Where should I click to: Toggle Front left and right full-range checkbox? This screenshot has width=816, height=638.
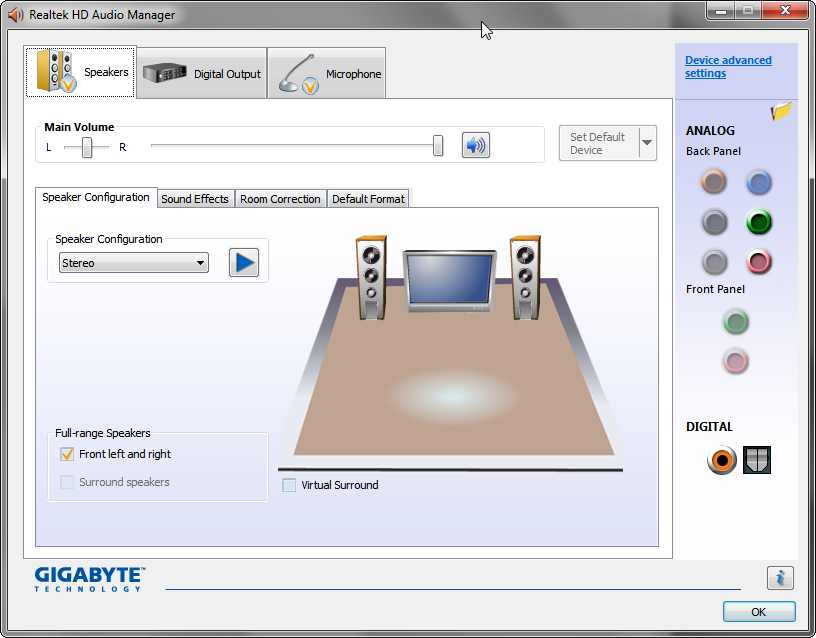click(67, 454)
